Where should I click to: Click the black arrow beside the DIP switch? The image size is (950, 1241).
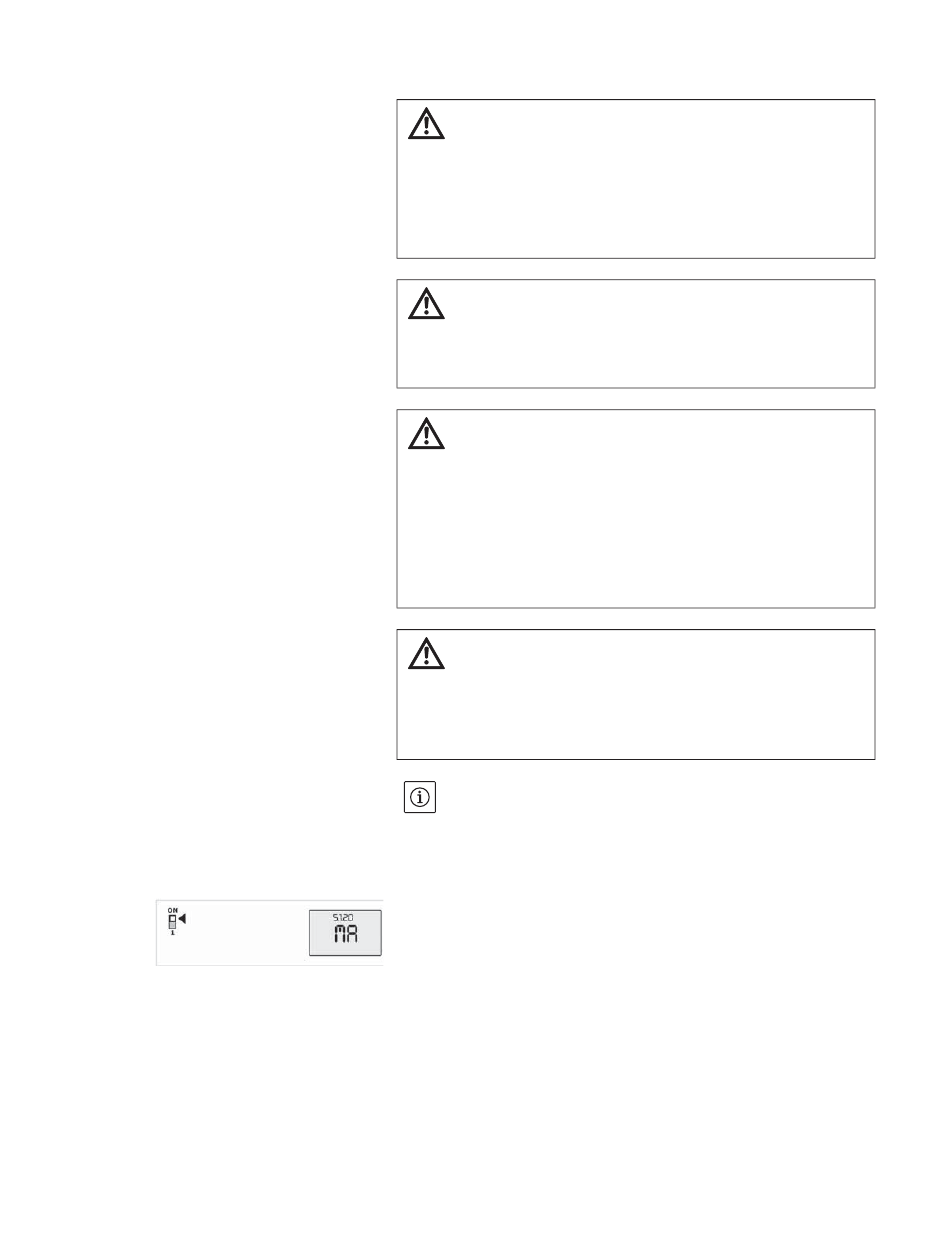click(182, 919)
